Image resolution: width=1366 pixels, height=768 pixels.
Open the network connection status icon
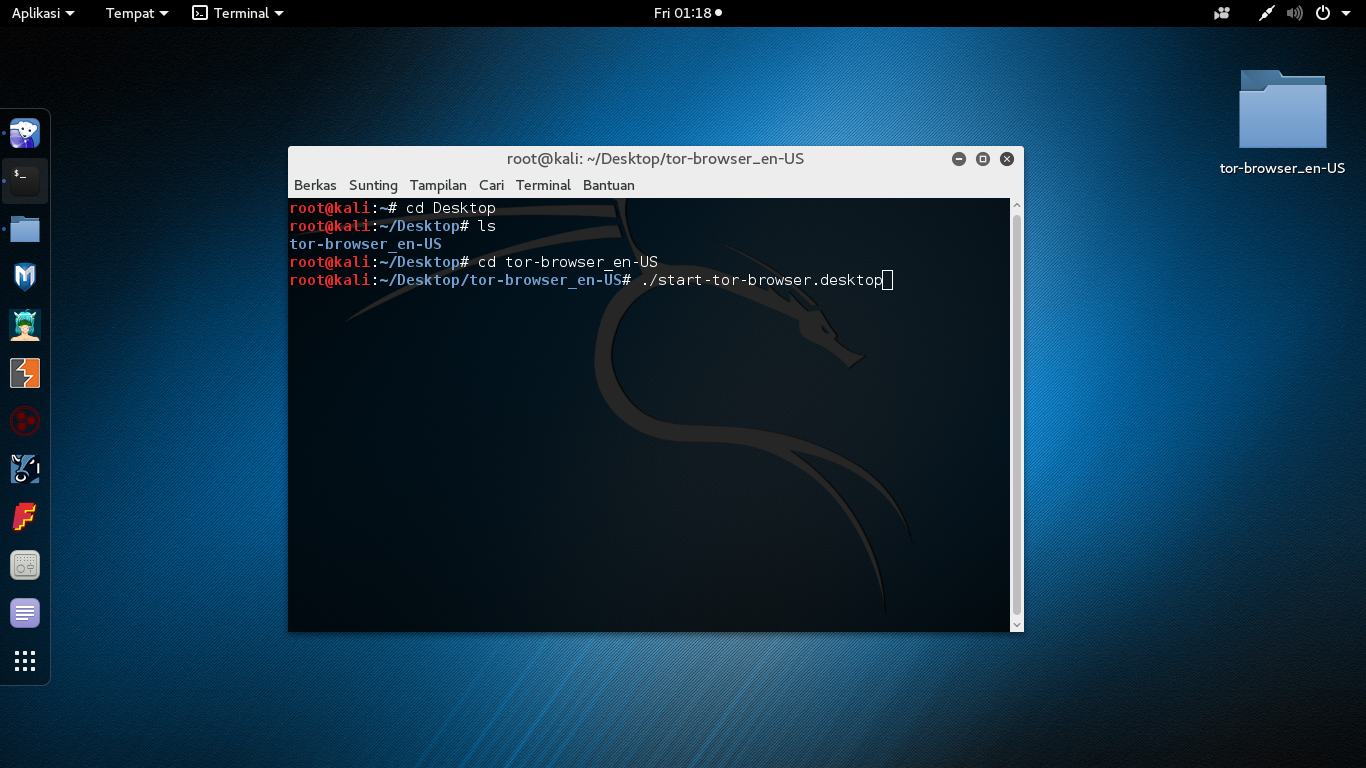point(1267,13)
